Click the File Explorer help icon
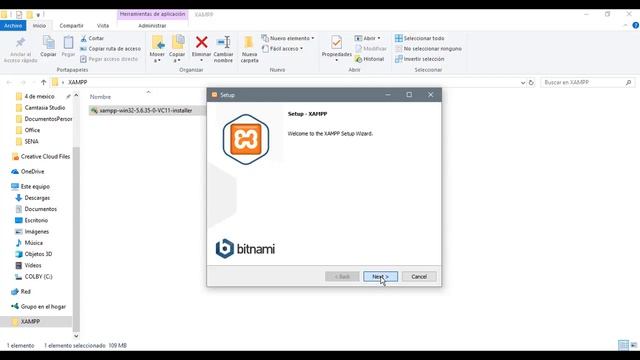The image size is (640, 360). tap(636, 25)
